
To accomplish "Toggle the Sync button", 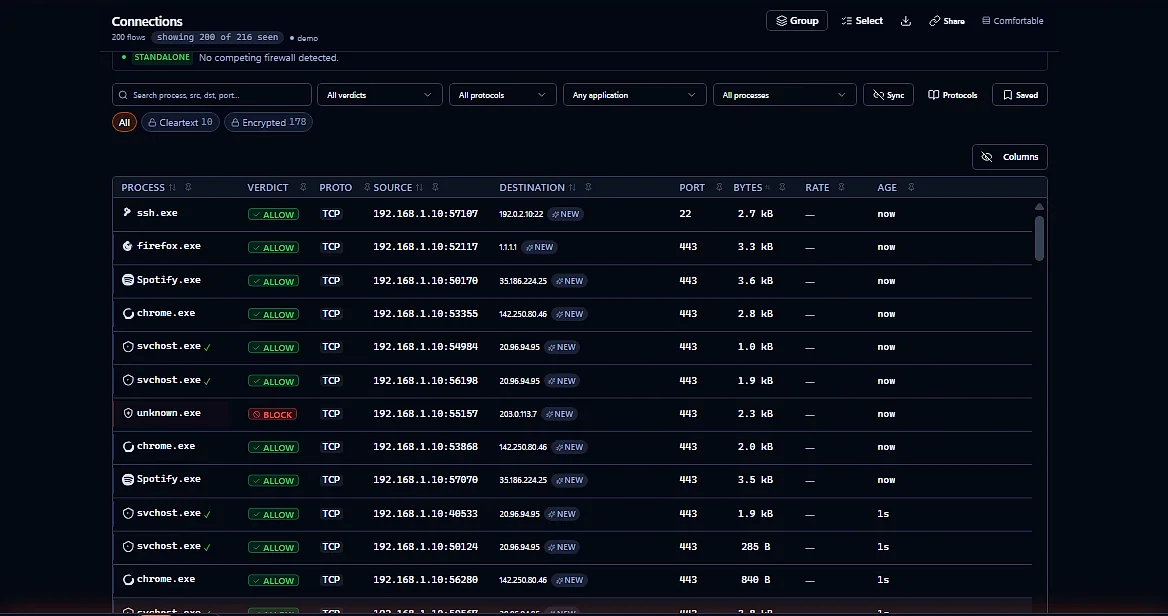I will click(x=888, y=95).
